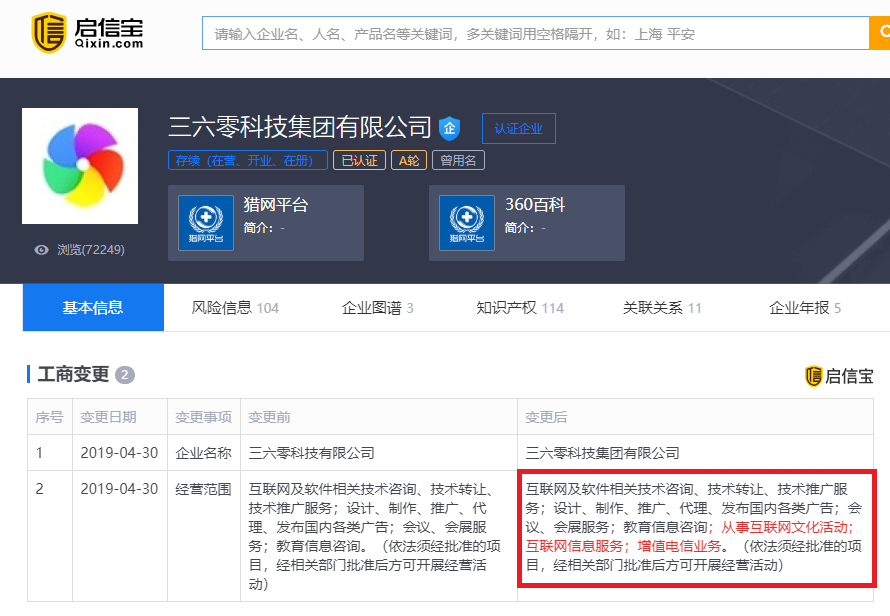Click the red text 从事互联网文化活动
The height and width of the screenshot is (616, 890).
[x=784, y=527]
